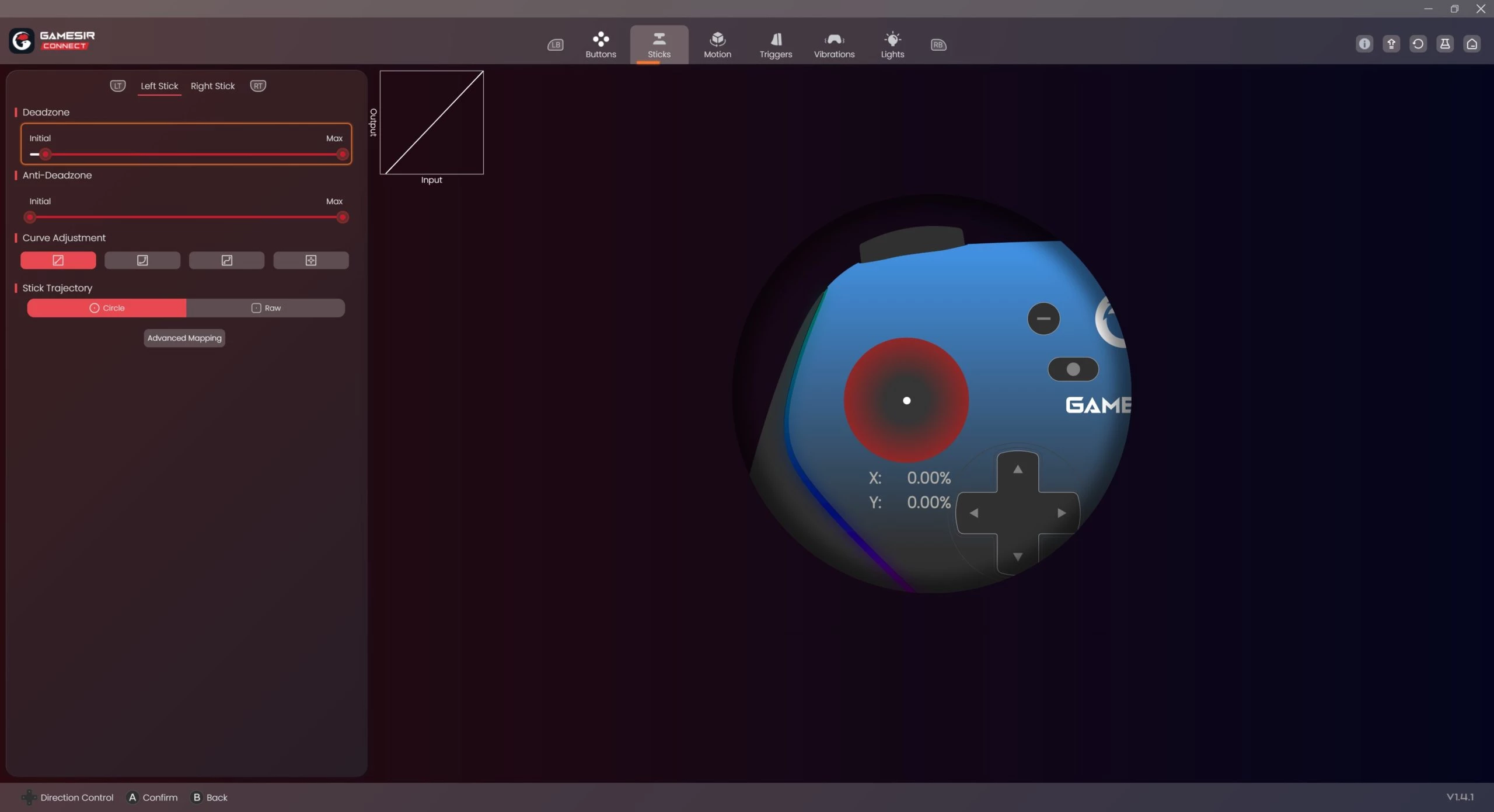
Task: Click the upload profile arrow icon
Action: tap(1391, 44)
